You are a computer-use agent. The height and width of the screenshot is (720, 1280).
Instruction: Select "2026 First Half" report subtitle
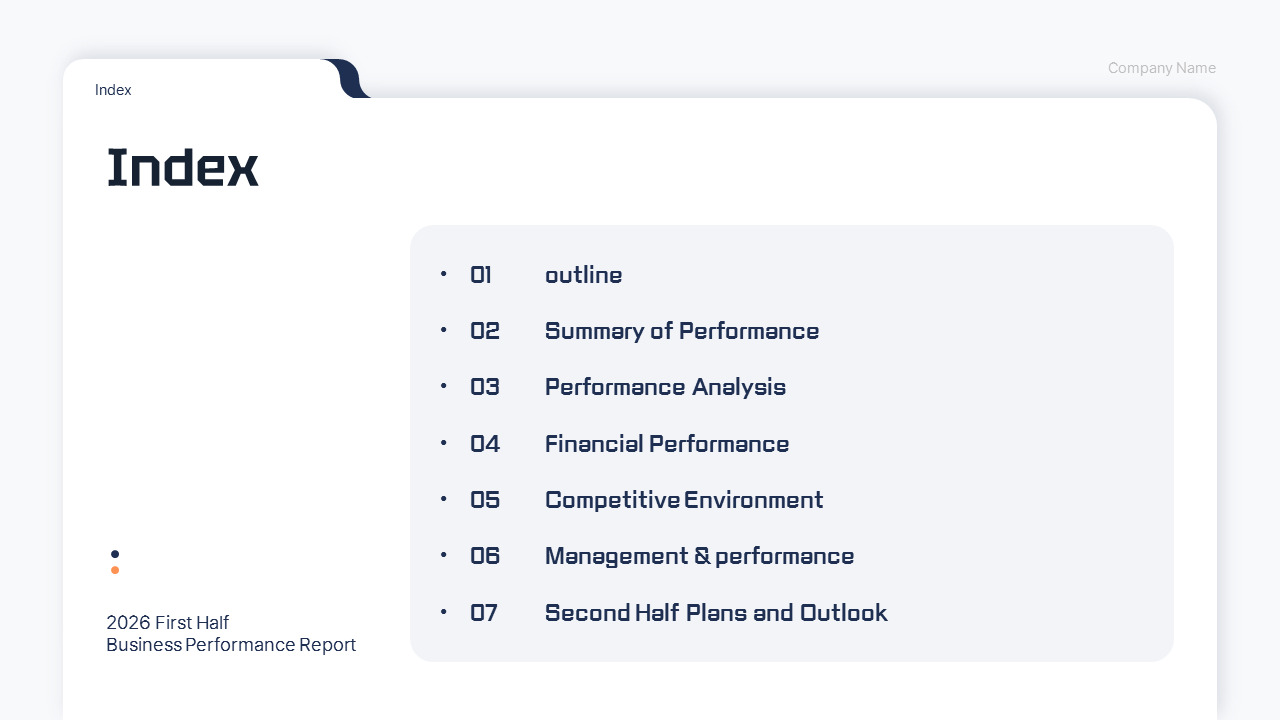(x=168, y=622)
